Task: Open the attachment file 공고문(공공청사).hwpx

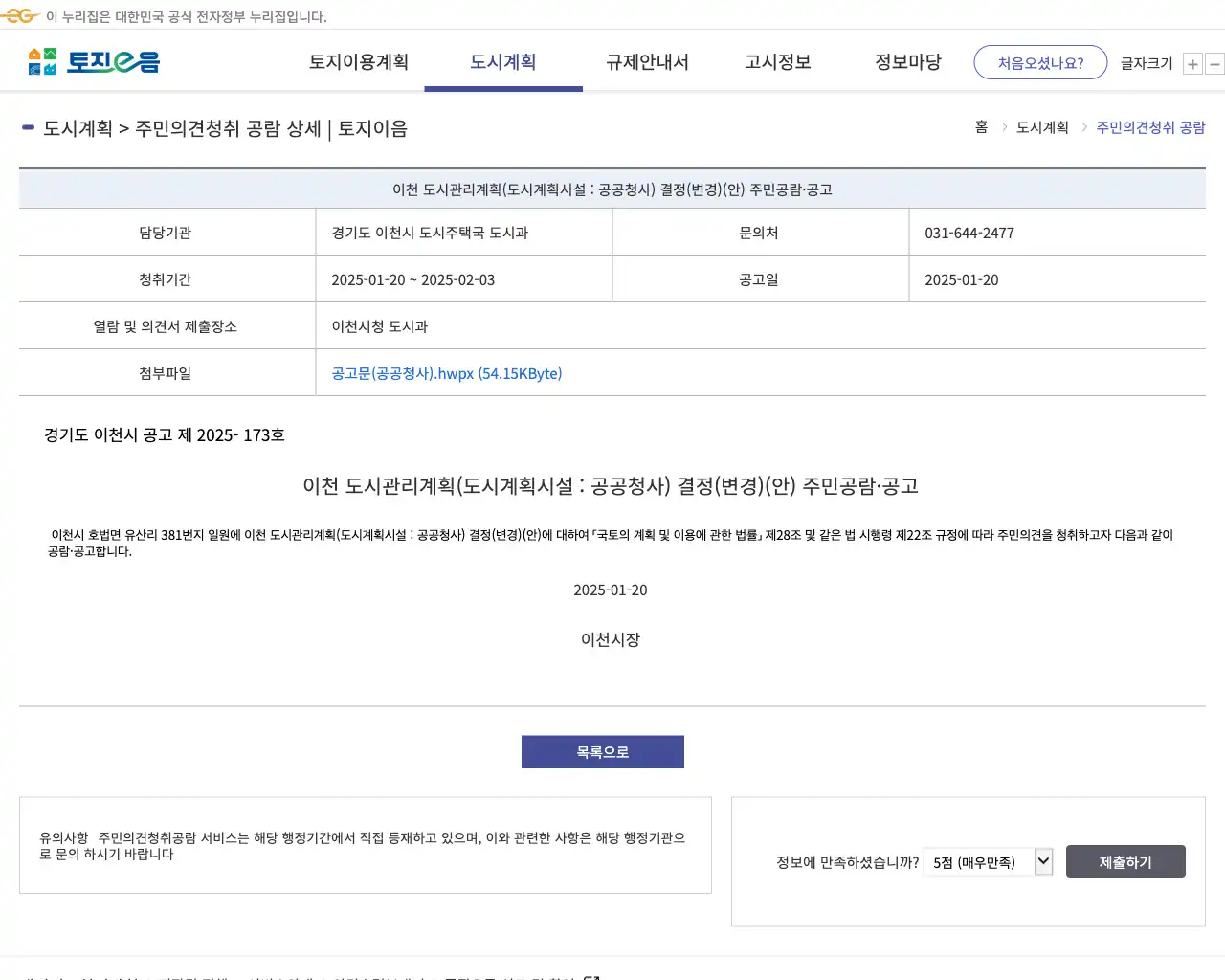Action: click(444, 374)
